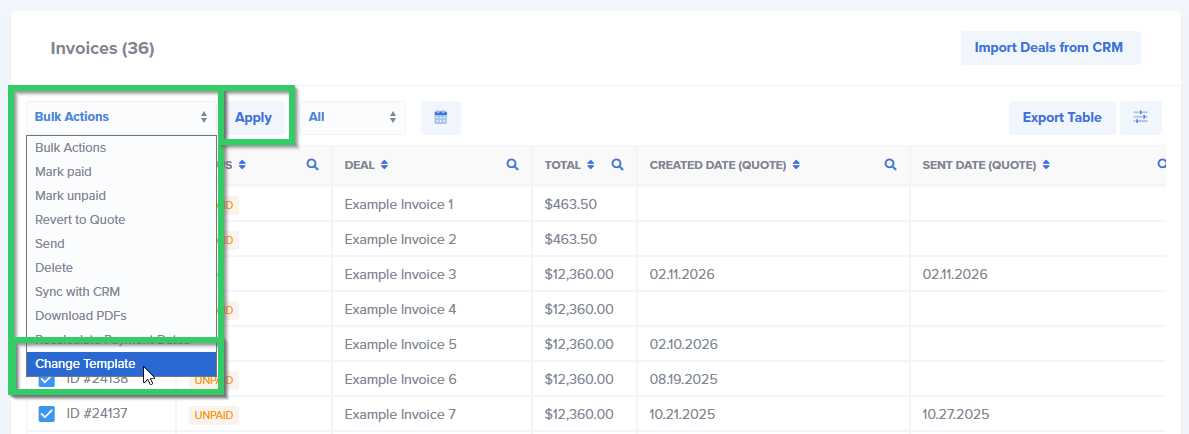The height and width of the screenshot is (434, 1189).
Task: Open the Bulk Actions dropdown
Action: click(120, 117)
